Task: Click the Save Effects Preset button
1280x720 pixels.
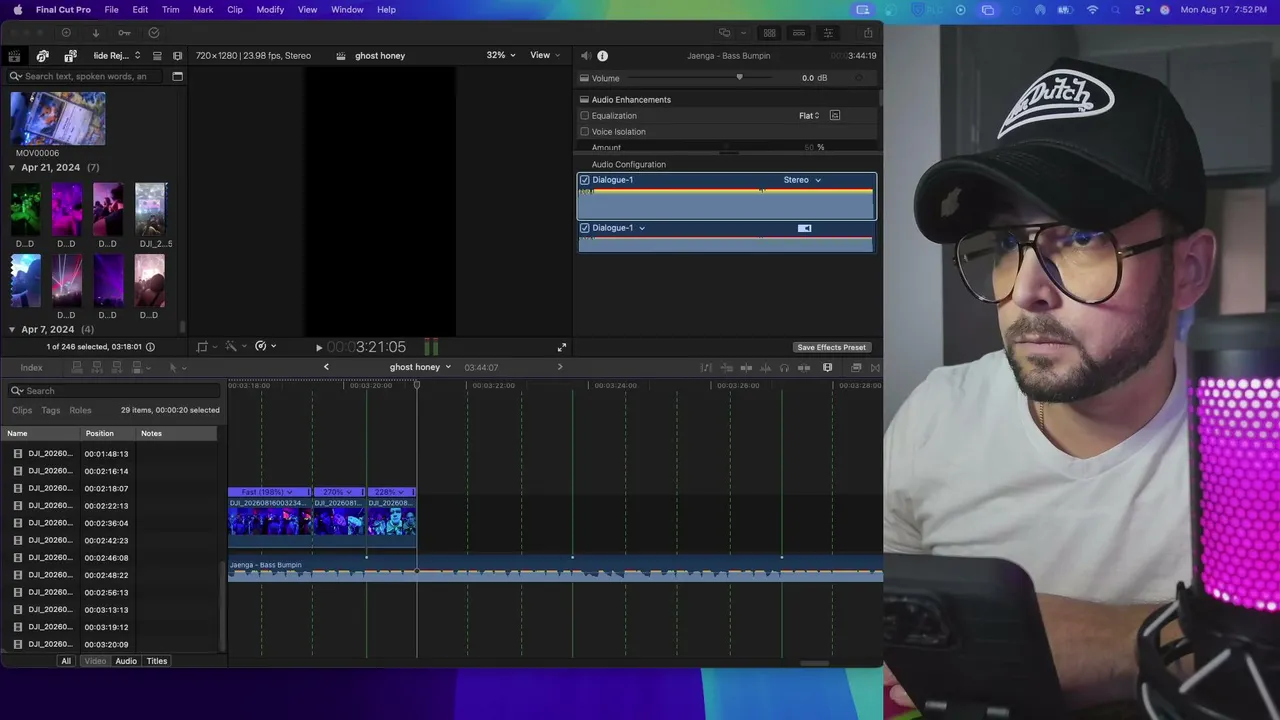Action: tap(832, 348)
